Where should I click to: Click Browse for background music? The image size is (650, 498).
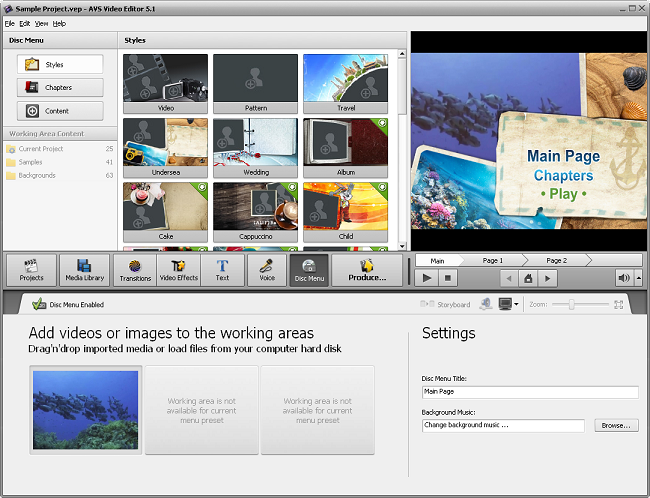pyautogui.click(x=616, y=425)
